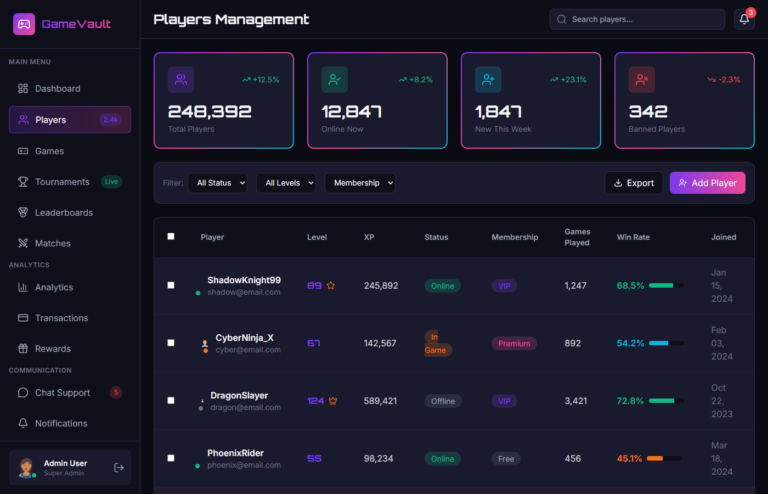Screen dimensions: 768x494
Task: Go to Leaderboards in the sidebar
Action: [x=64, y=212]
